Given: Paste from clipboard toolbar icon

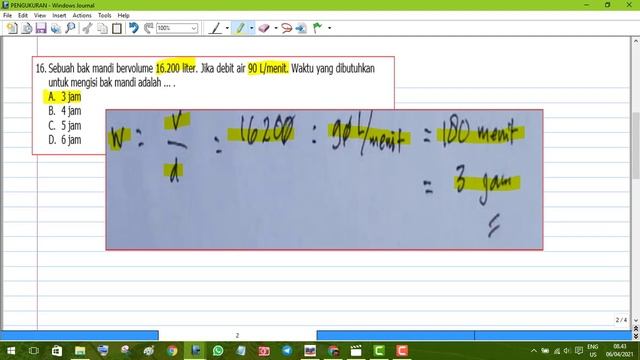Looking at the screenshot, I should pos(117,28).
